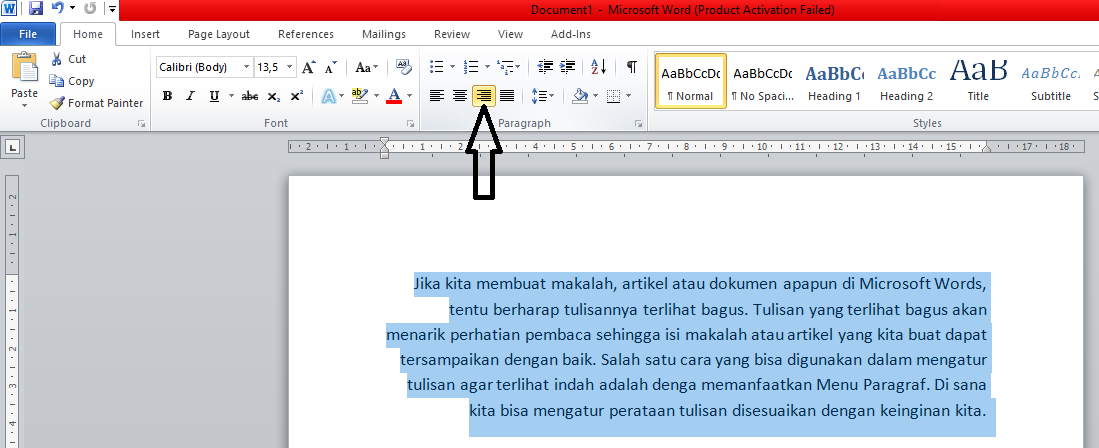This screenshot has width=1099, height=448.
Task: Apply the text highlight color
Action: (360, 96)
